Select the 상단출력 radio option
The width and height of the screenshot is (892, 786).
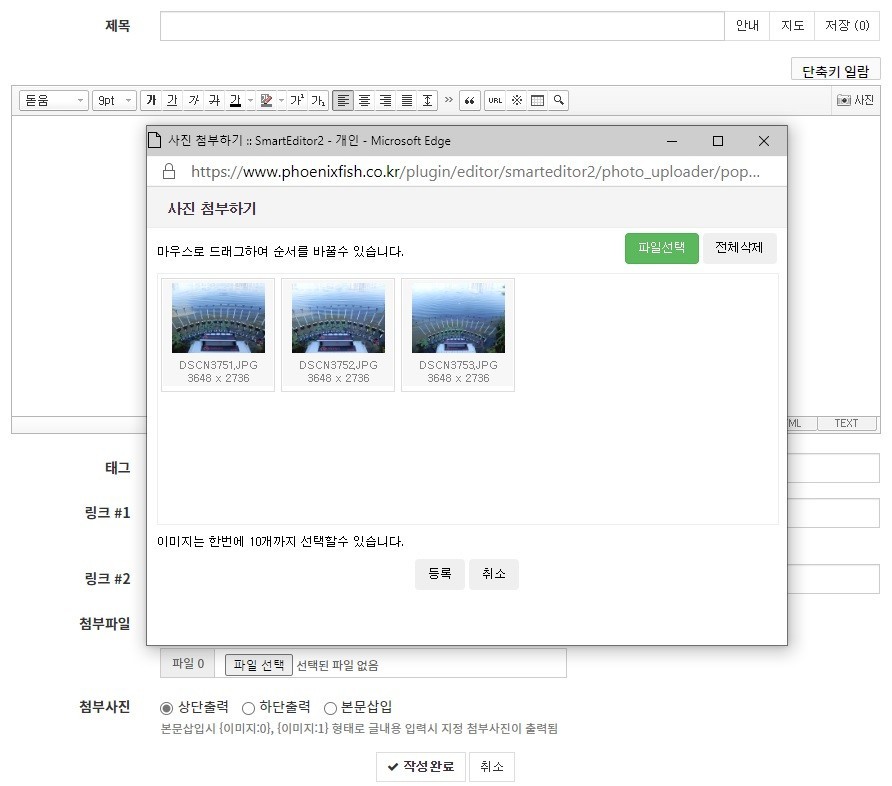[x=166, y=708]
